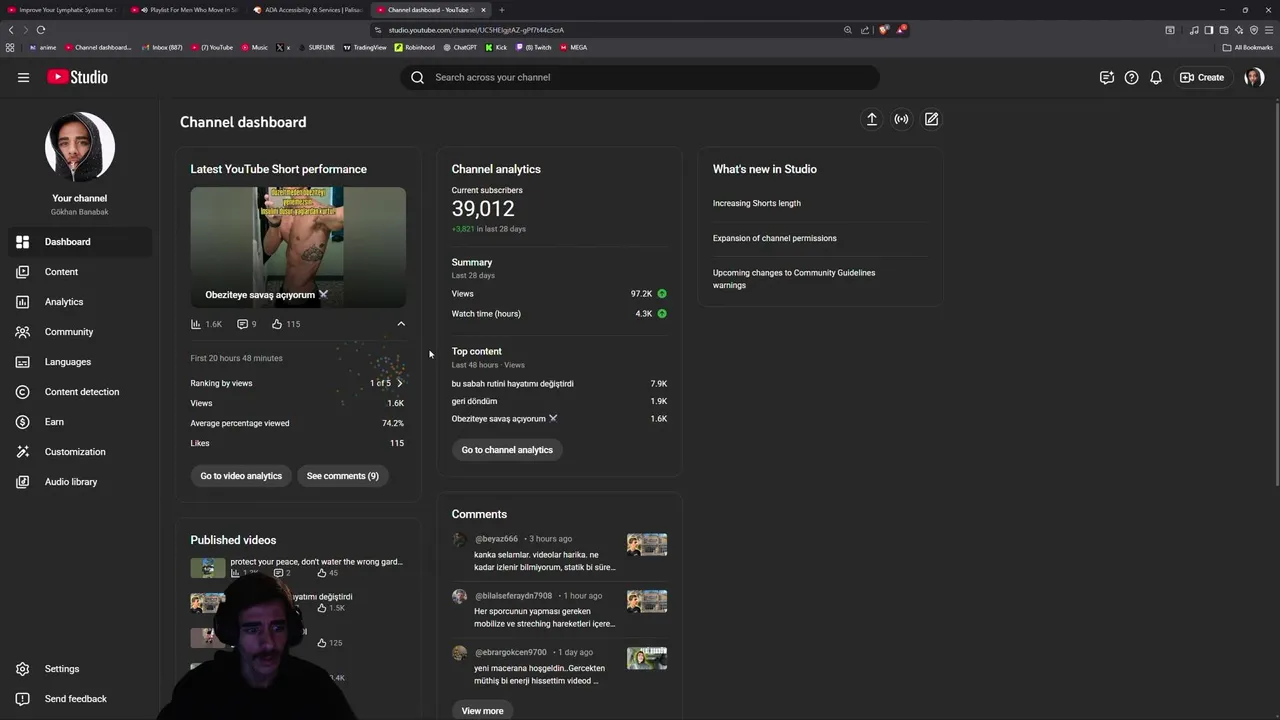Open 'Upcoming changes to Community Guidelines warnings' item
Screen dimensions: 1280x720
pos(794,279)
